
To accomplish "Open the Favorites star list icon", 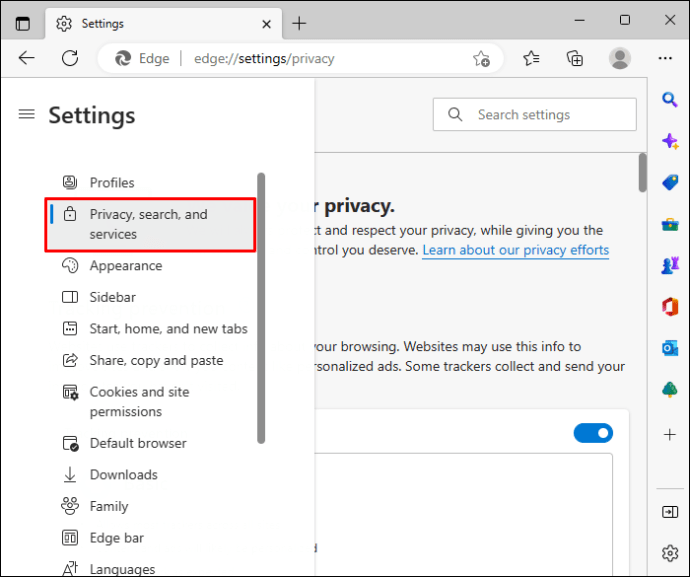I will pos(531,58).
